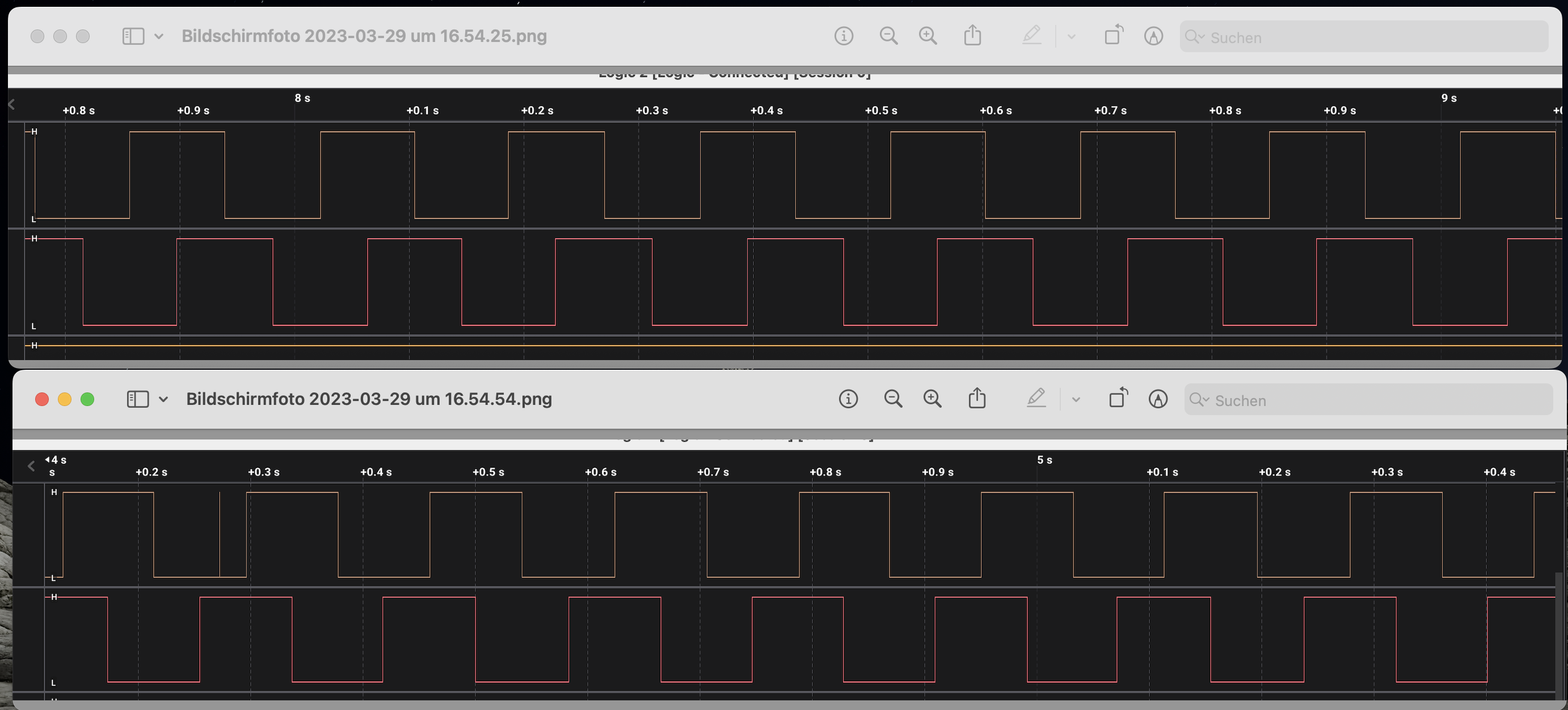Zoom out in the 16.54.54 preview window
1568x710 pixels.
(x=893, y=399)
